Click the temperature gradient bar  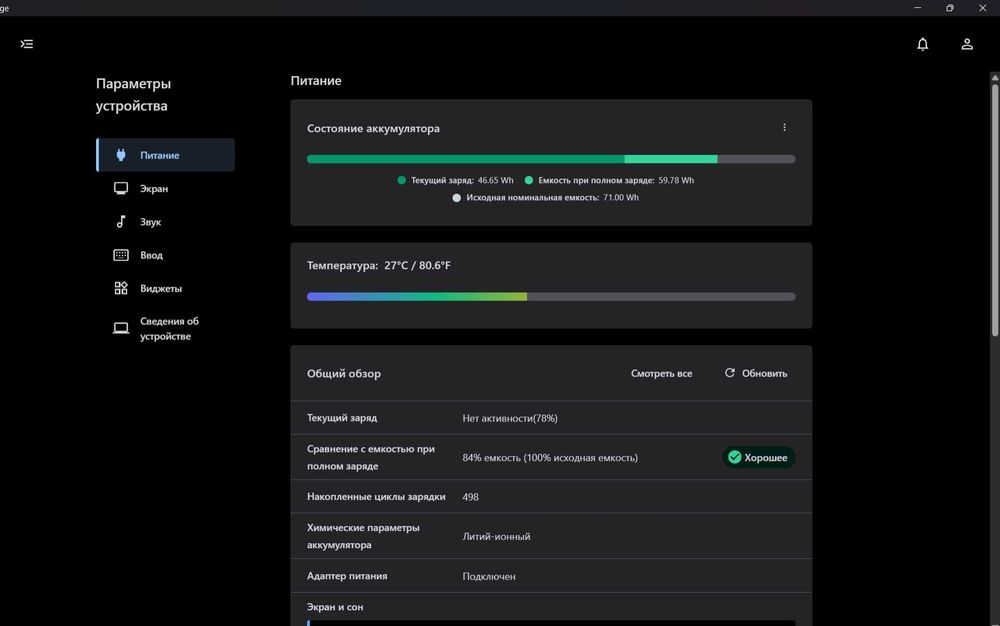(x=551, y=296)
